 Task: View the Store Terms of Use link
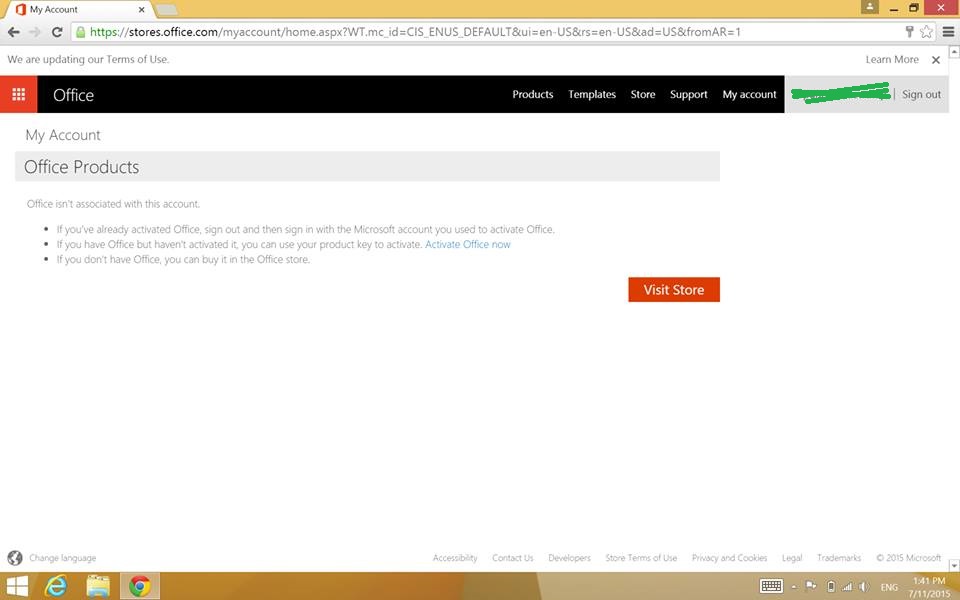pos(641,558)
